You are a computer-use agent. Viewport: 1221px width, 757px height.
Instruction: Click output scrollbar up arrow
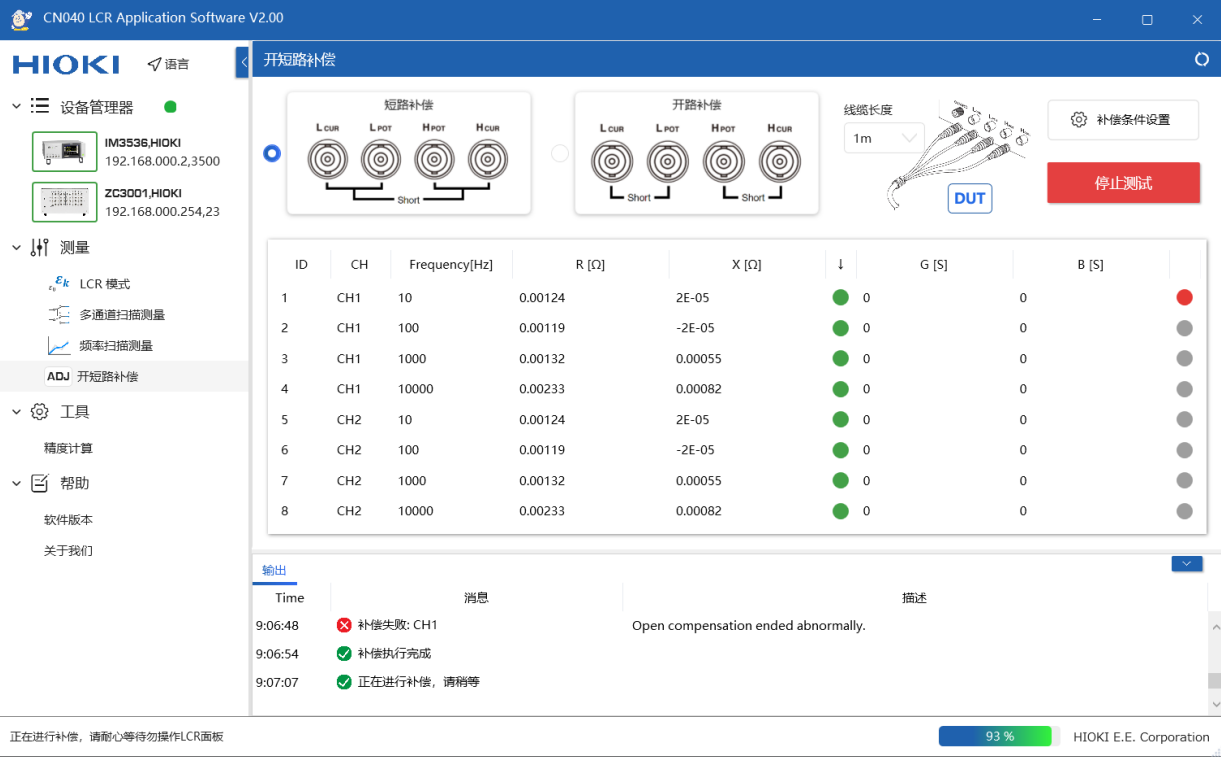1215,627
